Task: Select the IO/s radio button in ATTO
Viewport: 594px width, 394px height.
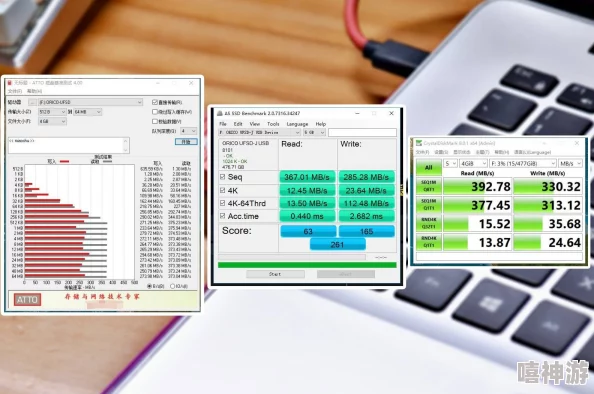Action: tap(172, 286)
